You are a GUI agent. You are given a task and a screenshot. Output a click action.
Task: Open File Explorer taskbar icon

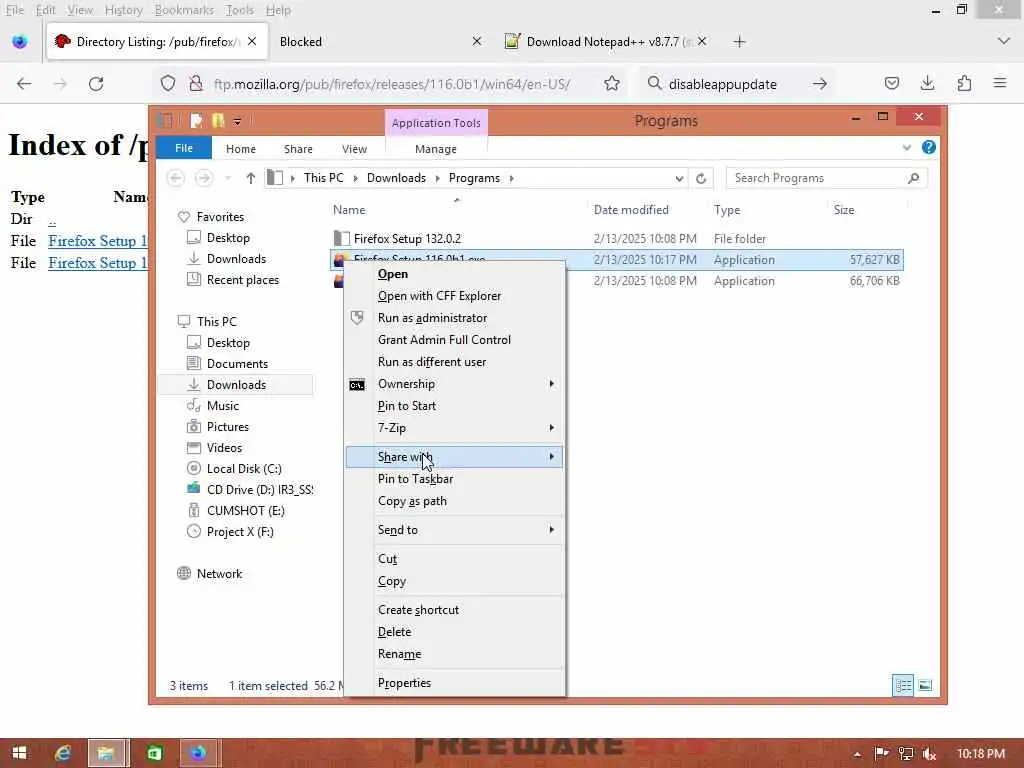tap(106, 753)
